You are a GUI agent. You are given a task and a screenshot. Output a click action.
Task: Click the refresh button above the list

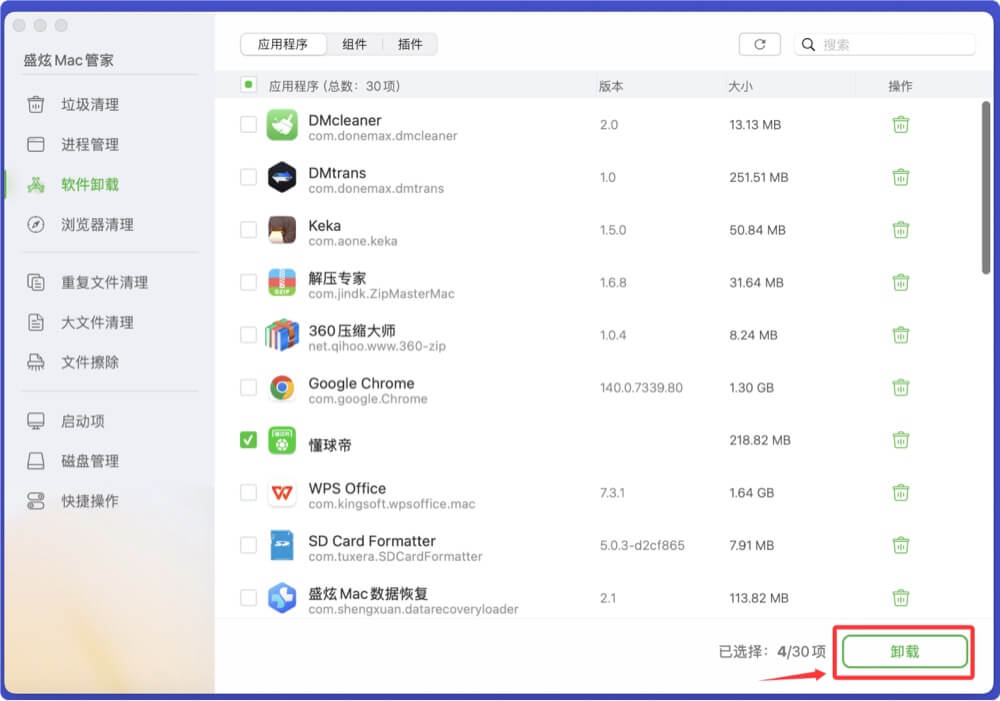point(760,44)
